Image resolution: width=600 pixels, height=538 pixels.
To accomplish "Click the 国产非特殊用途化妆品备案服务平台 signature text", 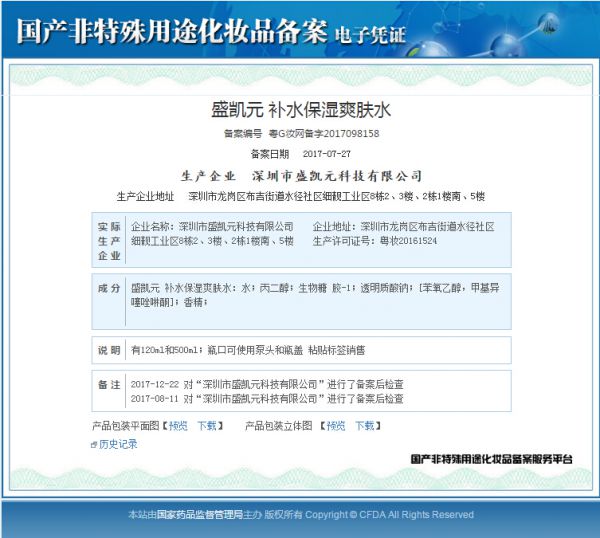I will click(x=492, y=459).
